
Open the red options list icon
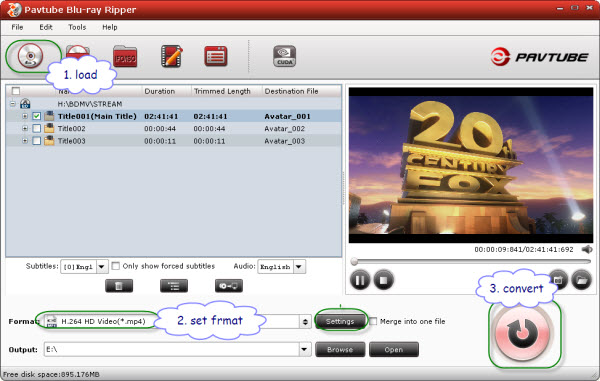point(215,56)
